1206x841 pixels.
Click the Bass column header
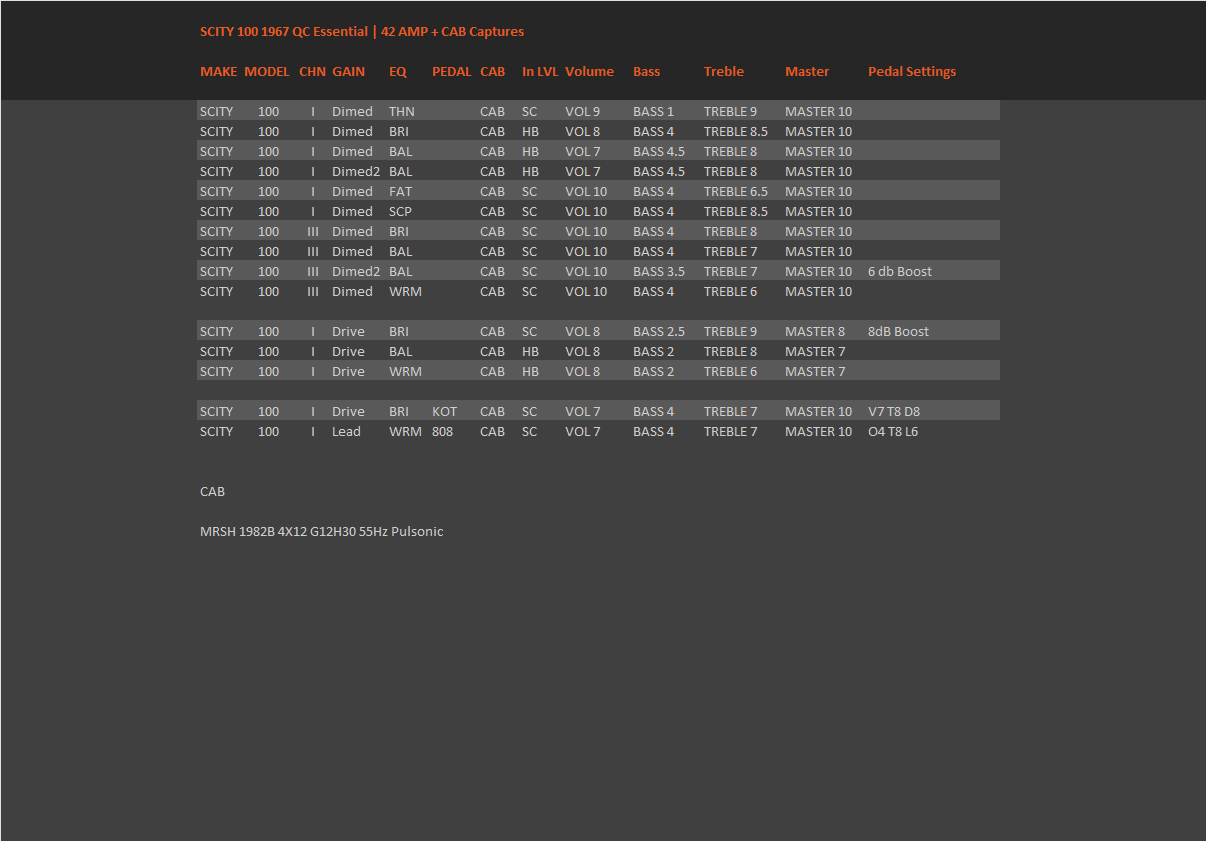[x=647, y=71]
